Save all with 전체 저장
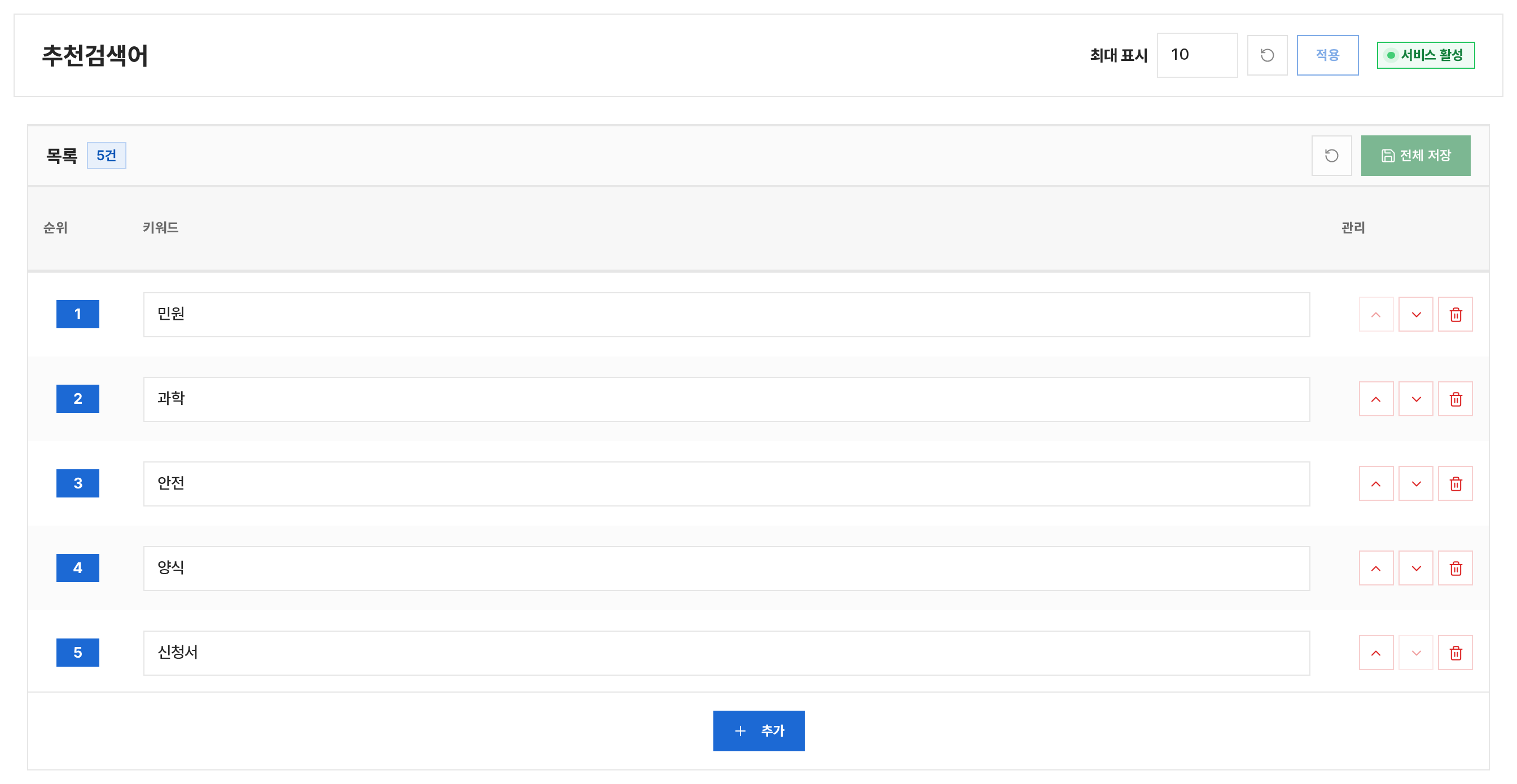Screen dimensions: 1517x784 pos(1415,155)
